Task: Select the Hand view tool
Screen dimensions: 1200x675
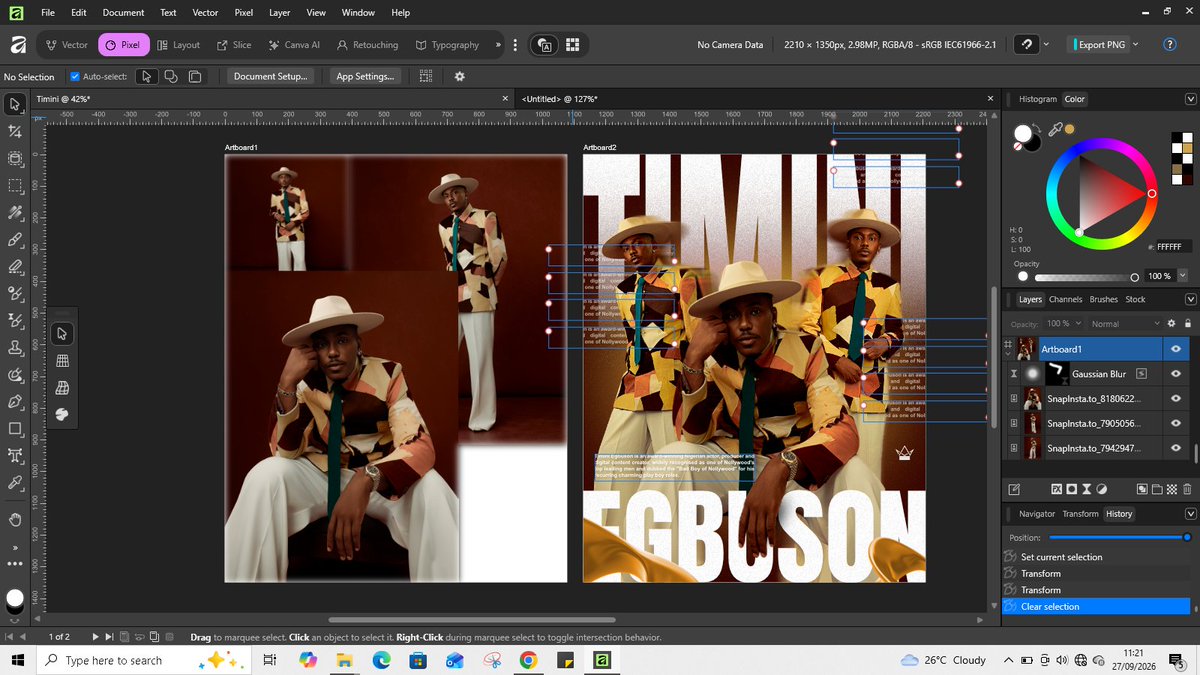Action: tap(15, 519)
